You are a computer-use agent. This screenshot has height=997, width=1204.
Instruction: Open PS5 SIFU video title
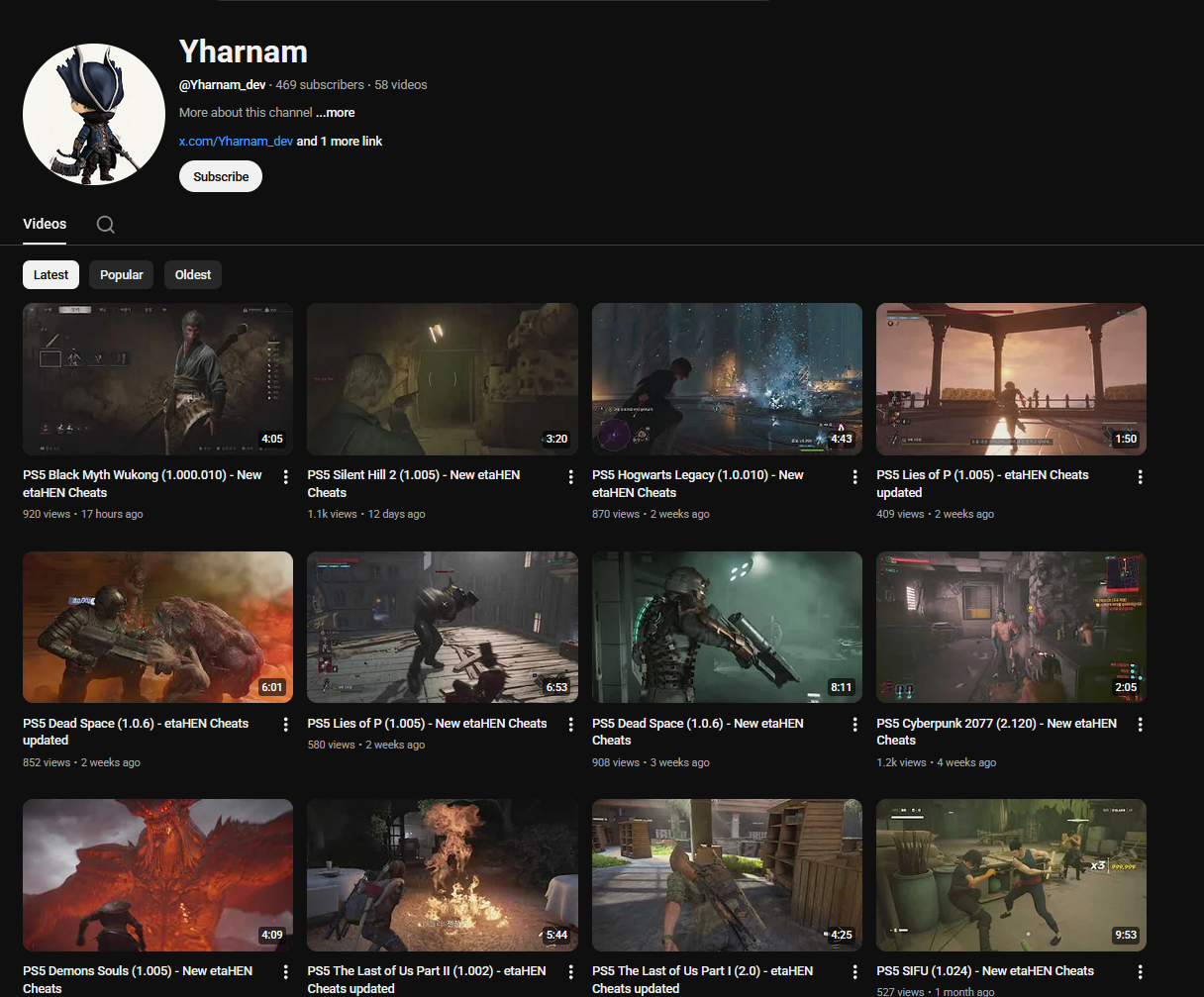tap(985, 971)
